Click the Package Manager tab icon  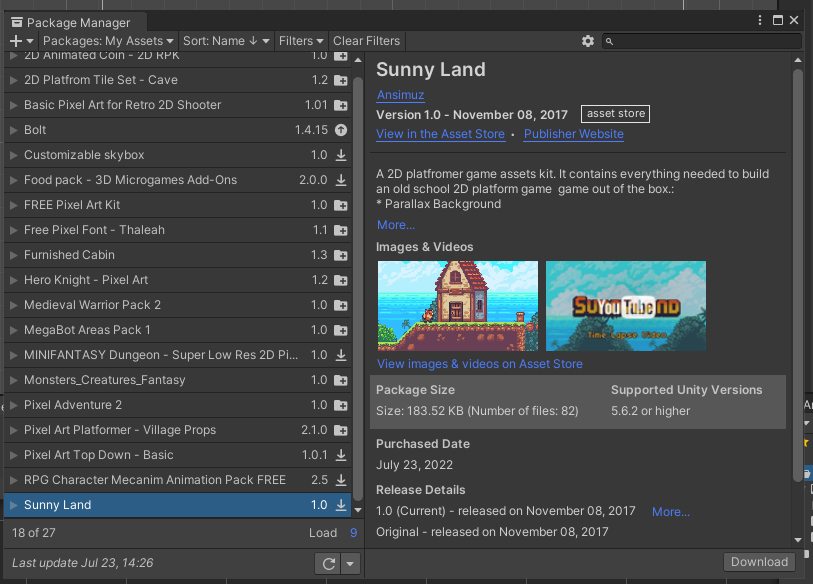(17, 22)
